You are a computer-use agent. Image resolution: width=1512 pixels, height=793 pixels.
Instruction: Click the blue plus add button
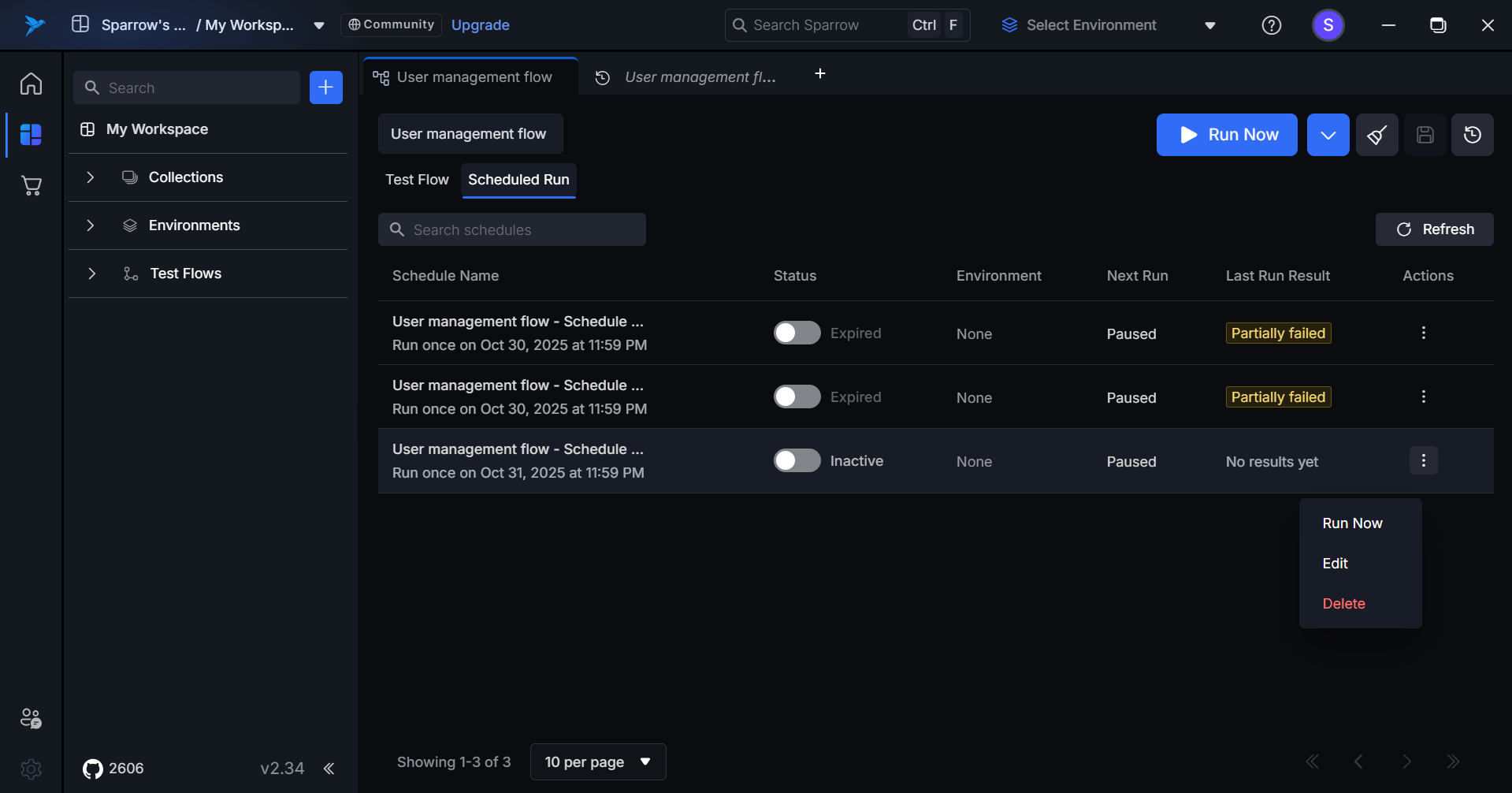coord(325,87)
